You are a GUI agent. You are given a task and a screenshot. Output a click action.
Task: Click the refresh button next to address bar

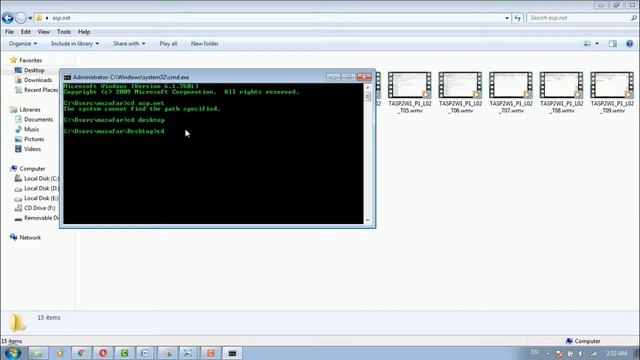pos(518,18)
